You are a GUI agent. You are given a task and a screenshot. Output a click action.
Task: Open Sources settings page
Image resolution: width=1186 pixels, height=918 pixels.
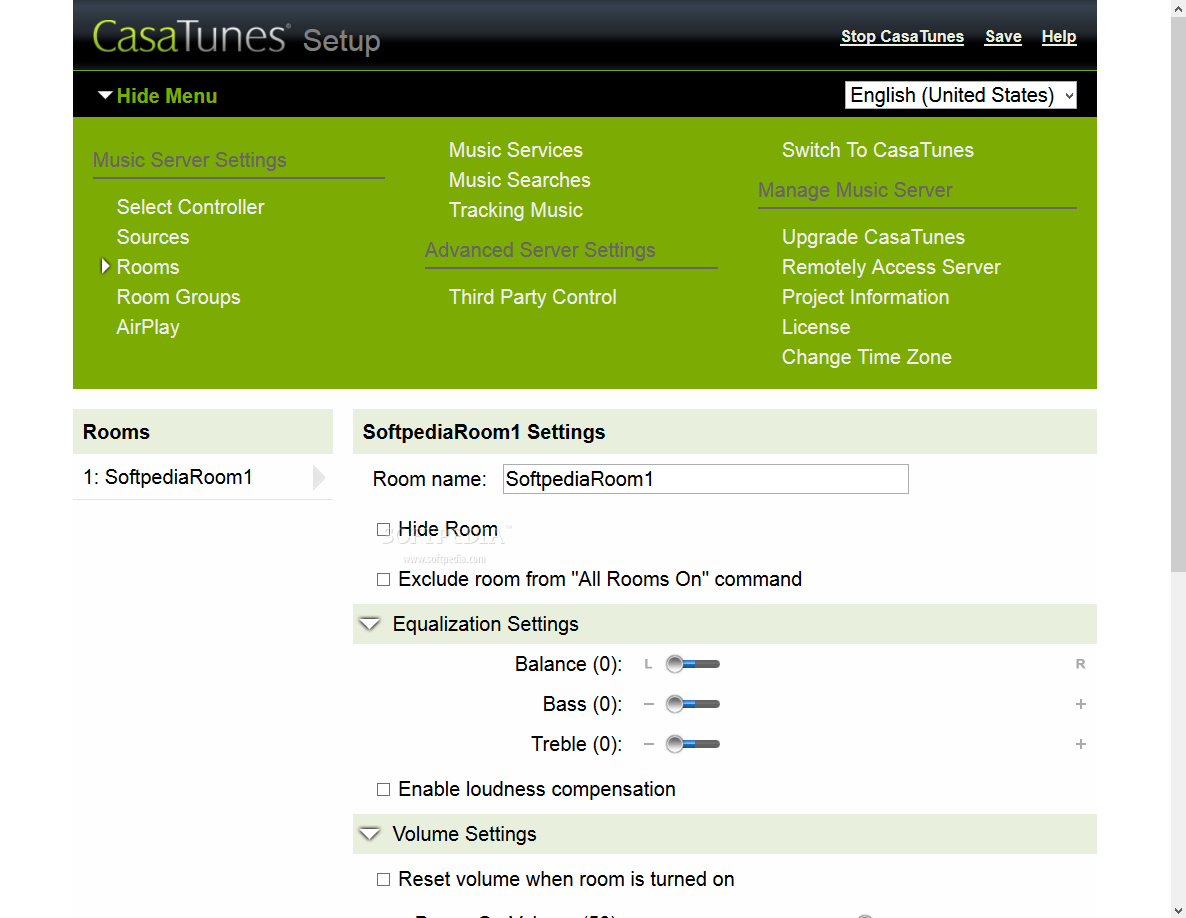[x=153, y=237]
